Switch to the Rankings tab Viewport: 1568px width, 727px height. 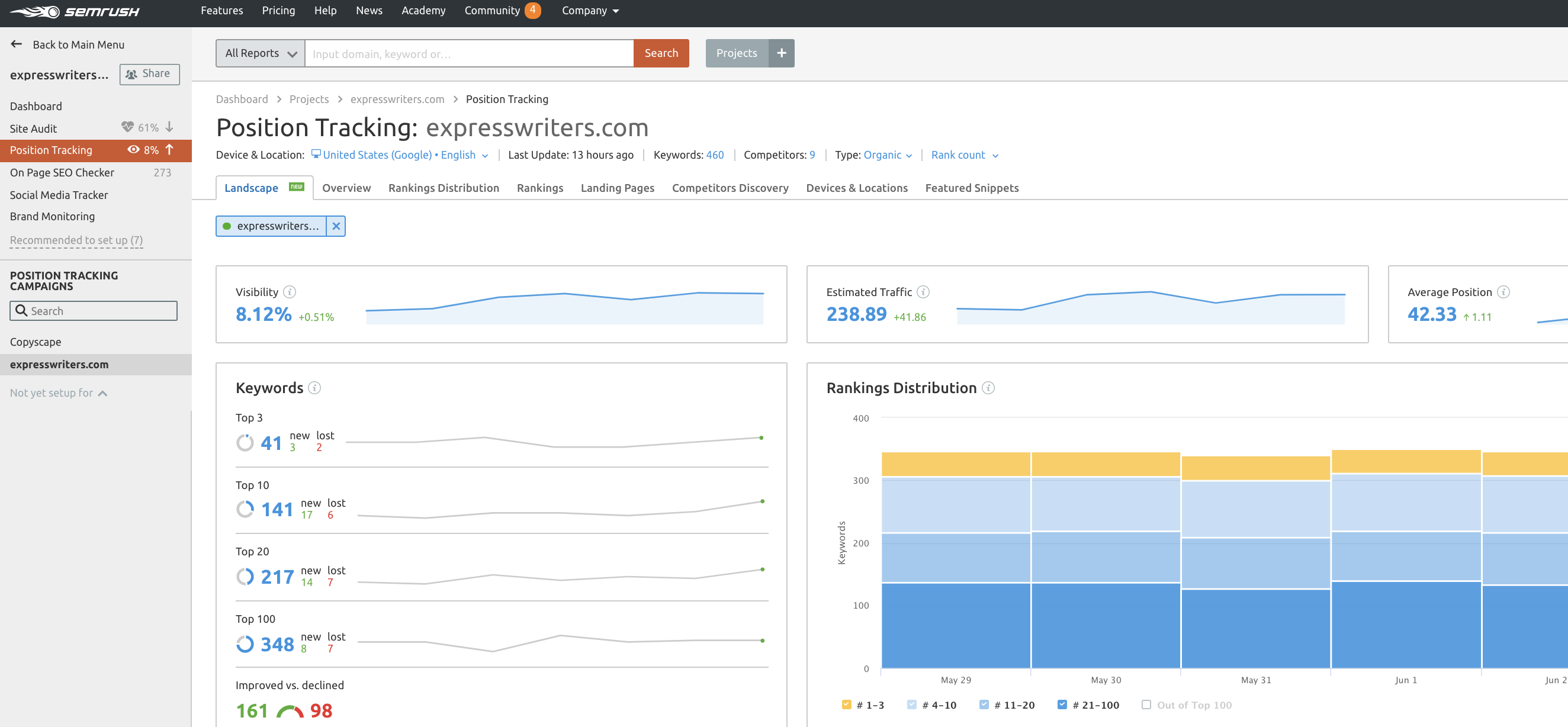[540, 188]
